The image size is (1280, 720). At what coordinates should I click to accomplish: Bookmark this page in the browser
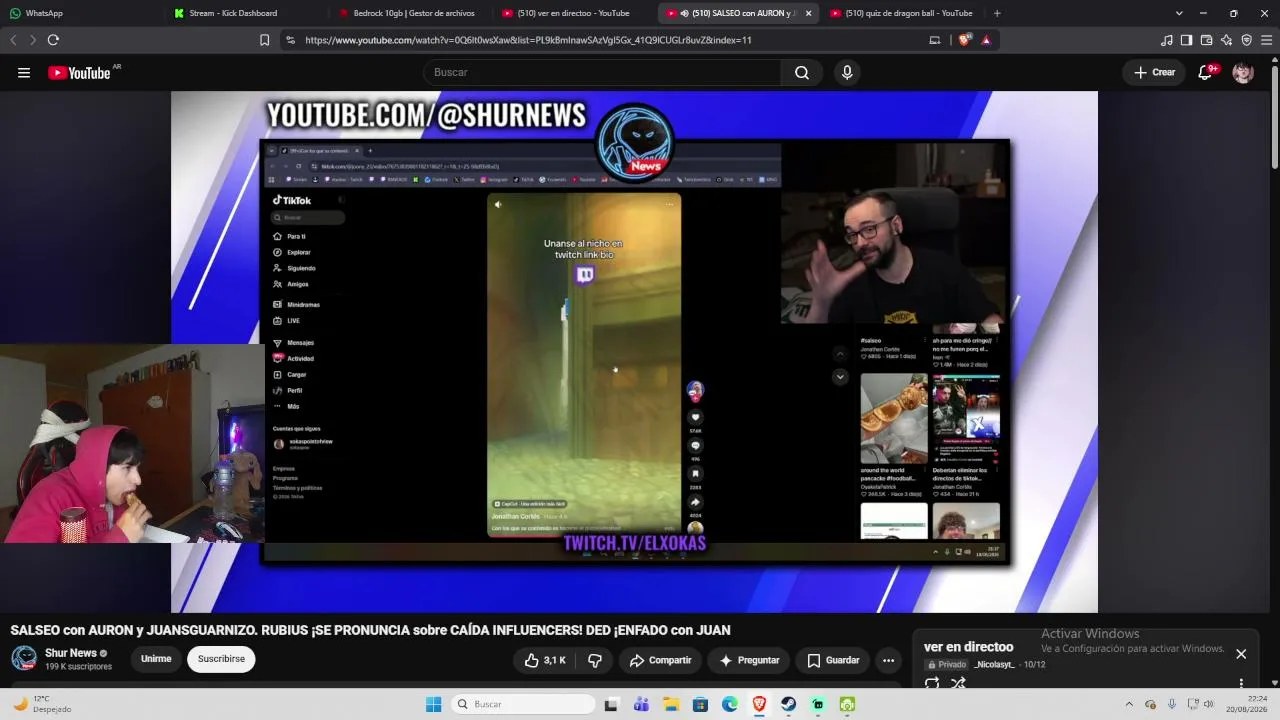pyautogui.click(x=264, y=40)
